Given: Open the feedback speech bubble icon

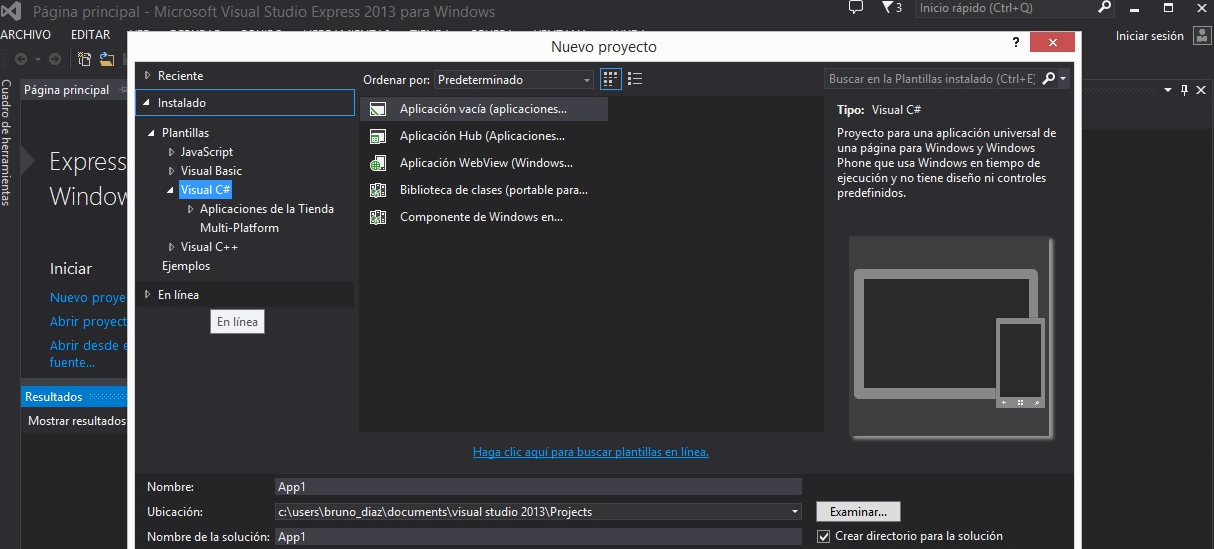Looking at the screenshot, I should pos(855,8).
